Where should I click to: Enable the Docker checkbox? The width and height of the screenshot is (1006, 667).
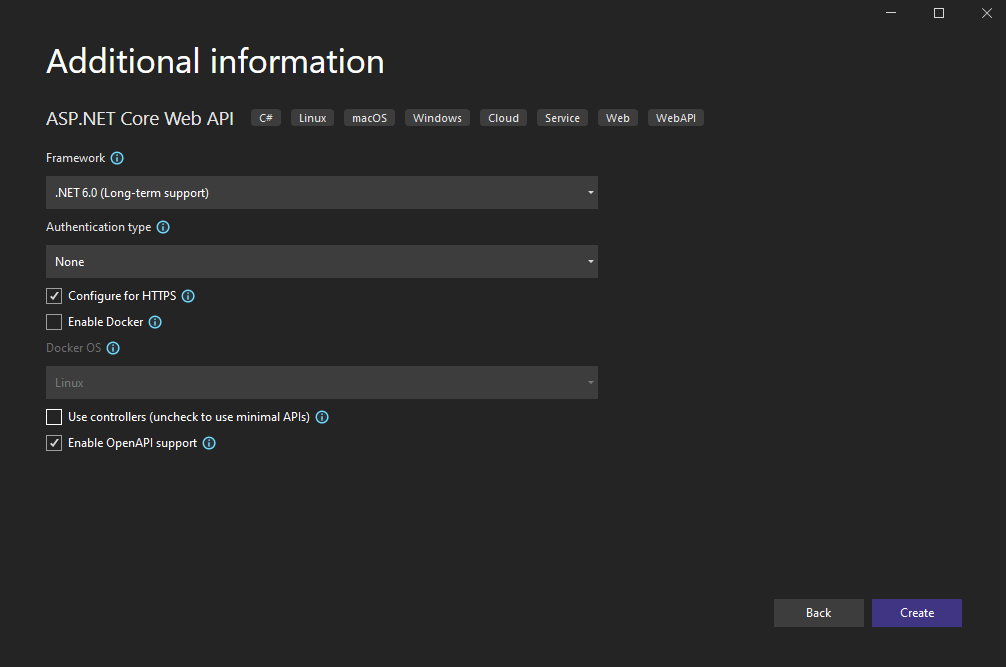pos(54,322)
